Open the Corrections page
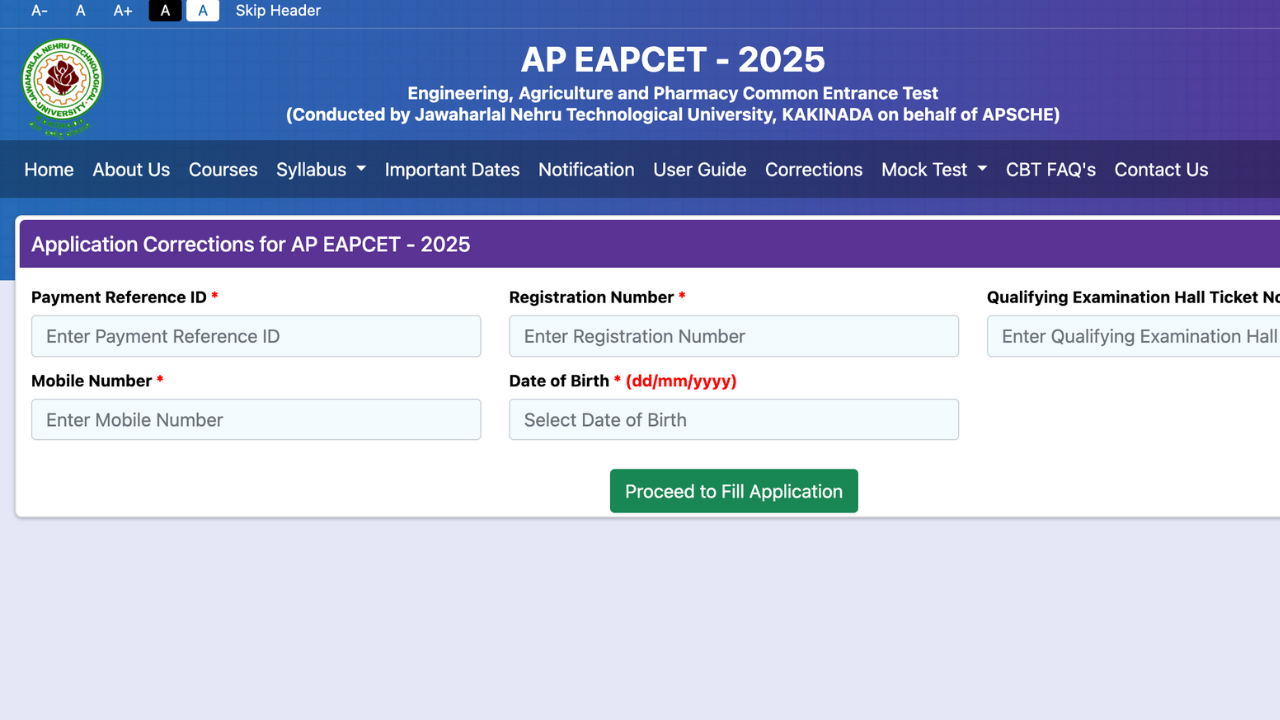 point(814,170)
